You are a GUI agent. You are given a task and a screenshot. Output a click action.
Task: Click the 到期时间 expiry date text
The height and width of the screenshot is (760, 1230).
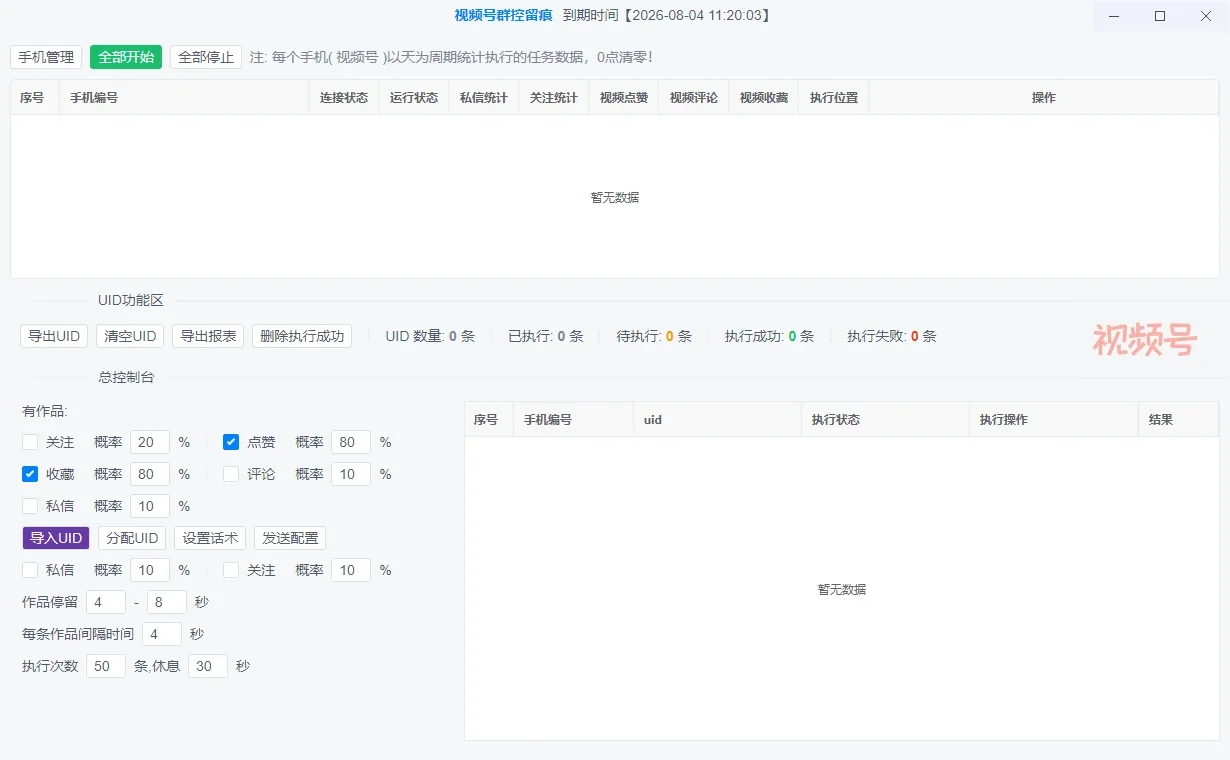(667, 15)
